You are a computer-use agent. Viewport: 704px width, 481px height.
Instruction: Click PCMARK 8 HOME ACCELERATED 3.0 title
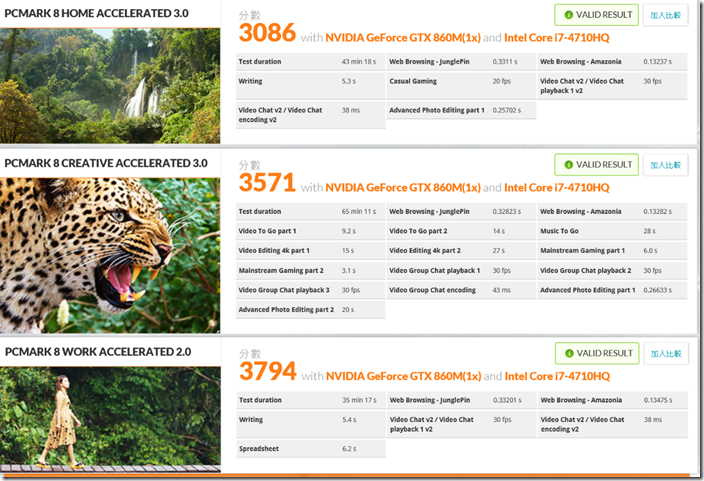97,13
